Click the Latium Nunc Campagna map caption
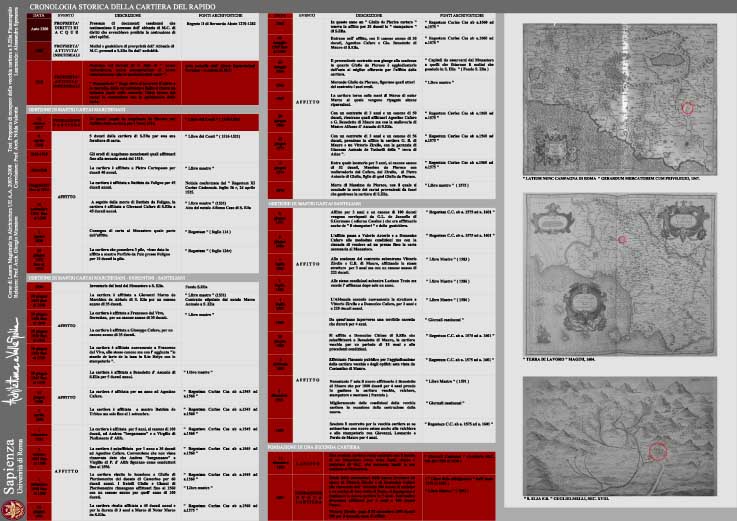737x521 pixels. [585, 178]
